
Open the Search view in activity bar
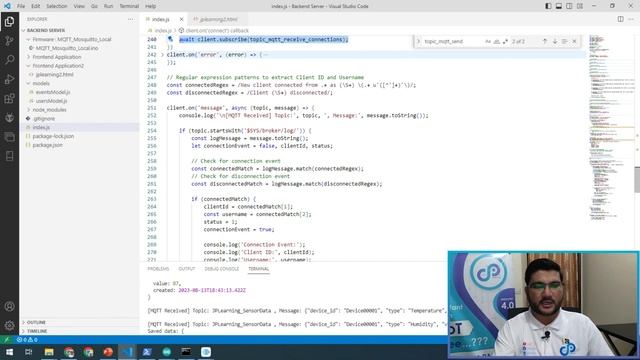point(9,60)
